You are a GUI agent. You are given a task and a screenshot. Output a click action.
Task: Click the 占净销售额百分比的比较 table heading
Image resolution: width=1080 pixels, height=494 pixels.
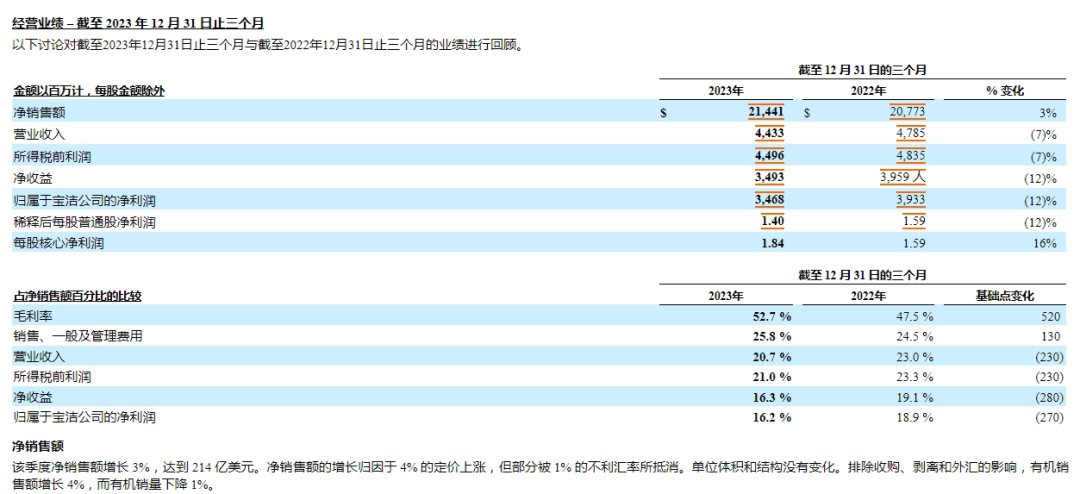pyautogui.click(x=77, y=296)
